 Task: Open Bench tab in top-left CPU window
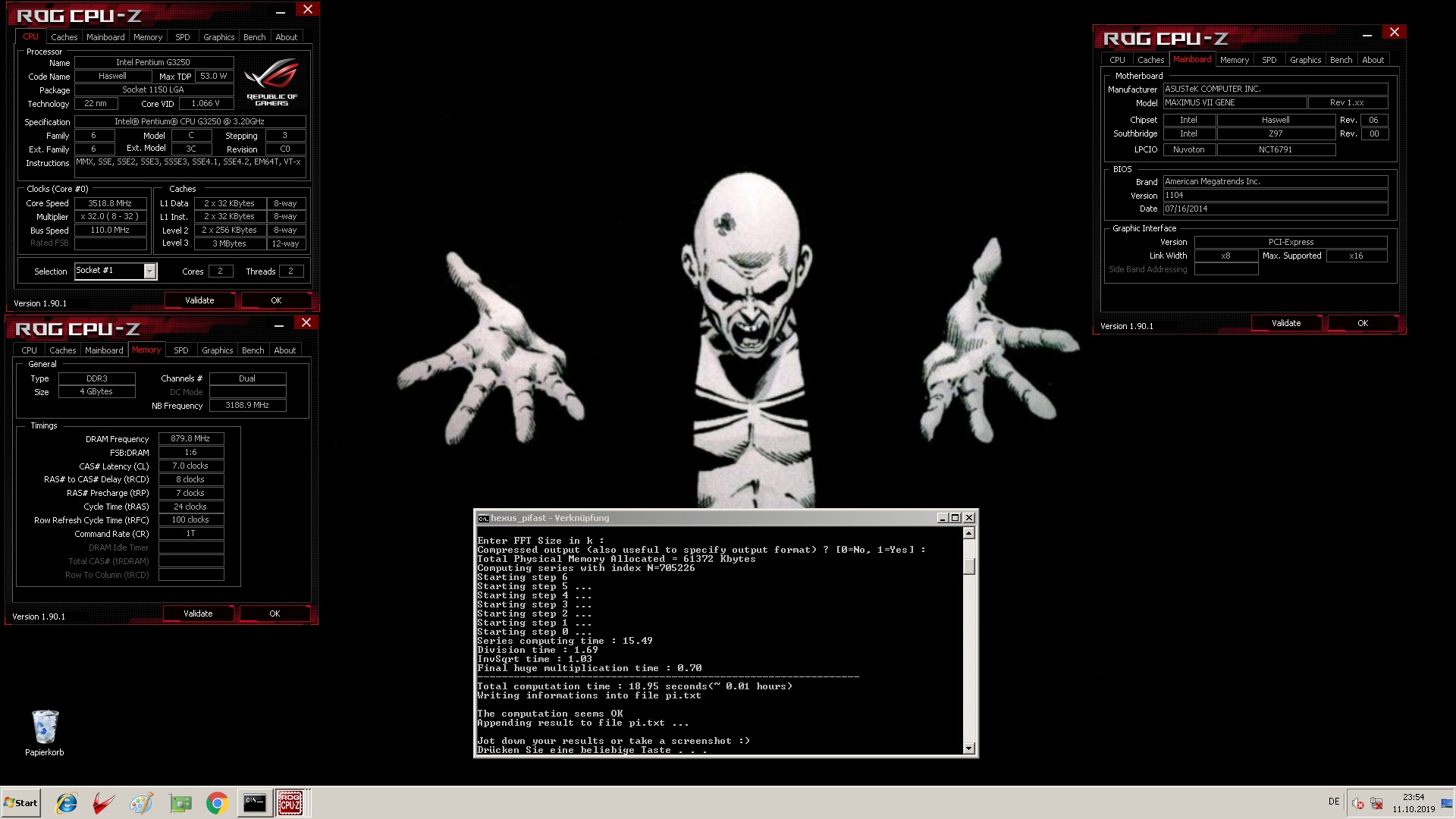[255, 37]
